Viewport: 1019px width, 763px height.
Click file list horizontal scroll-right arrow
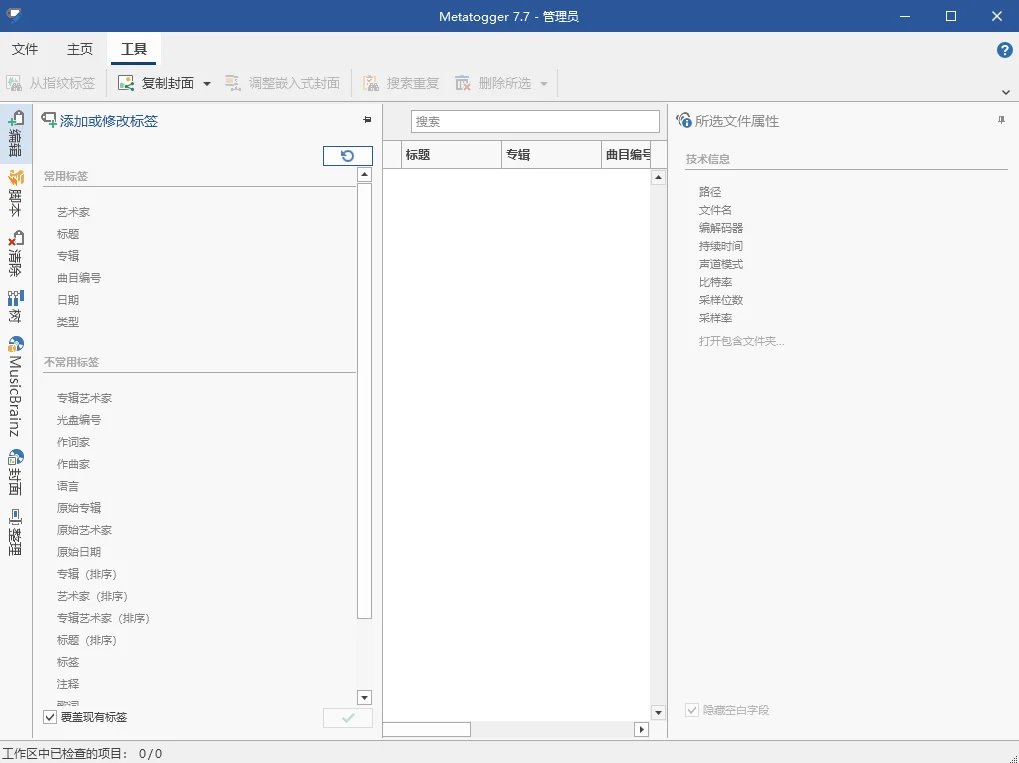[641, 729]
